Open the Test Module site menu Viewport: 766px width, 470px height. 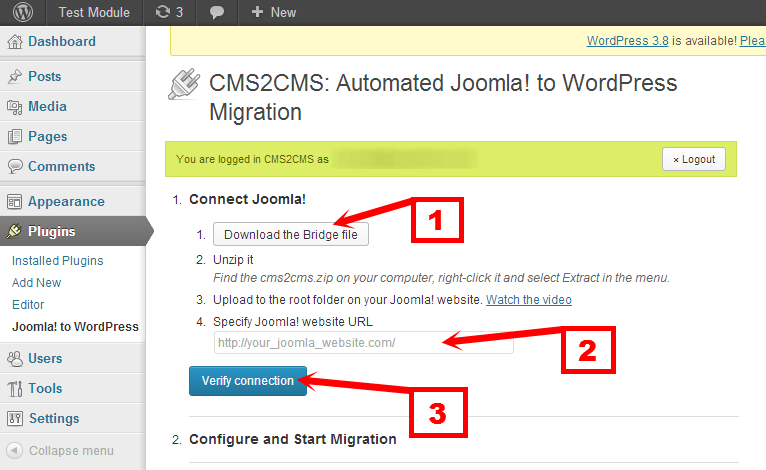click(94, 12)
